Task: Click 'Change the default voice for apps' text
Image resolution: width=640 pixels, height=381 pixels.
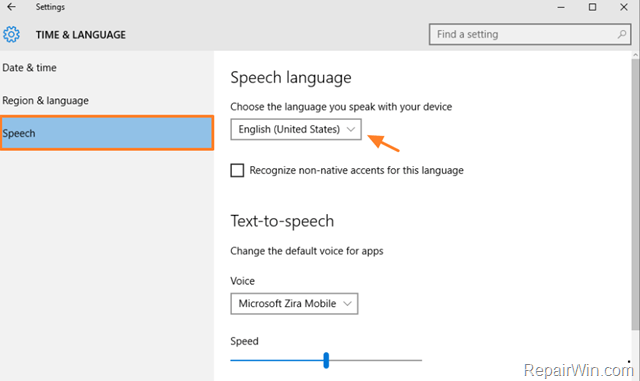Action: click(x=307, y=251)
